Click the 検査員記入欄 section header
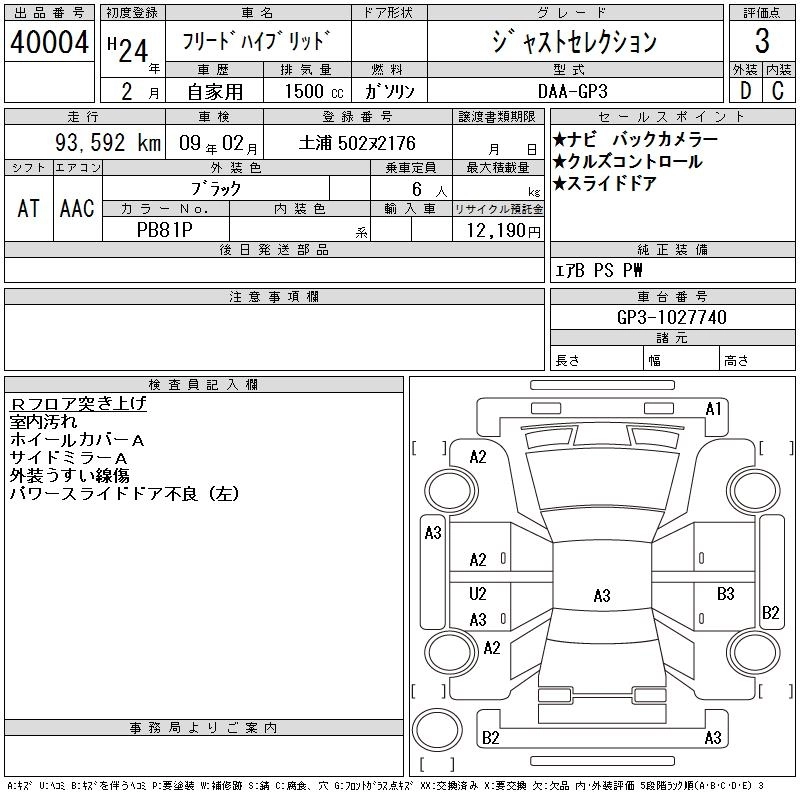 point(204,385)
